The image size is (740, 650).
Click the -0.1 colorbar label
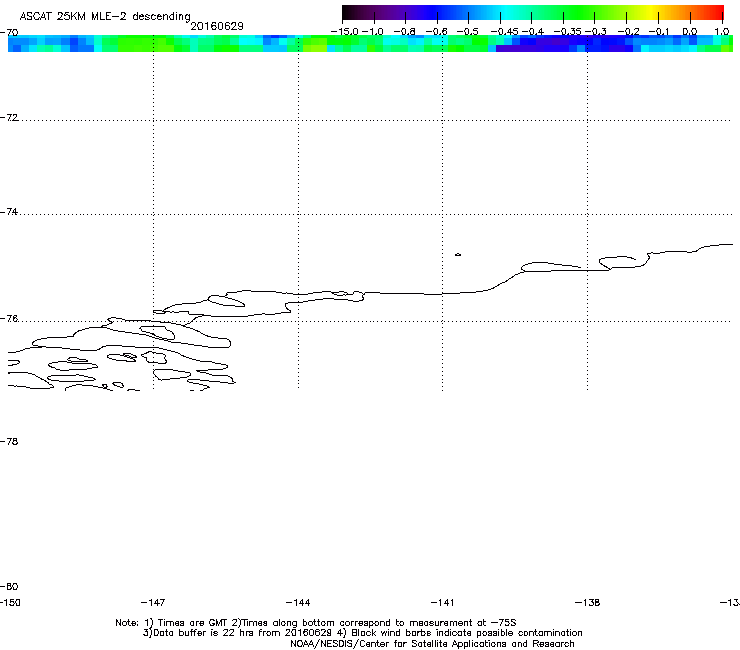point(659,32)
